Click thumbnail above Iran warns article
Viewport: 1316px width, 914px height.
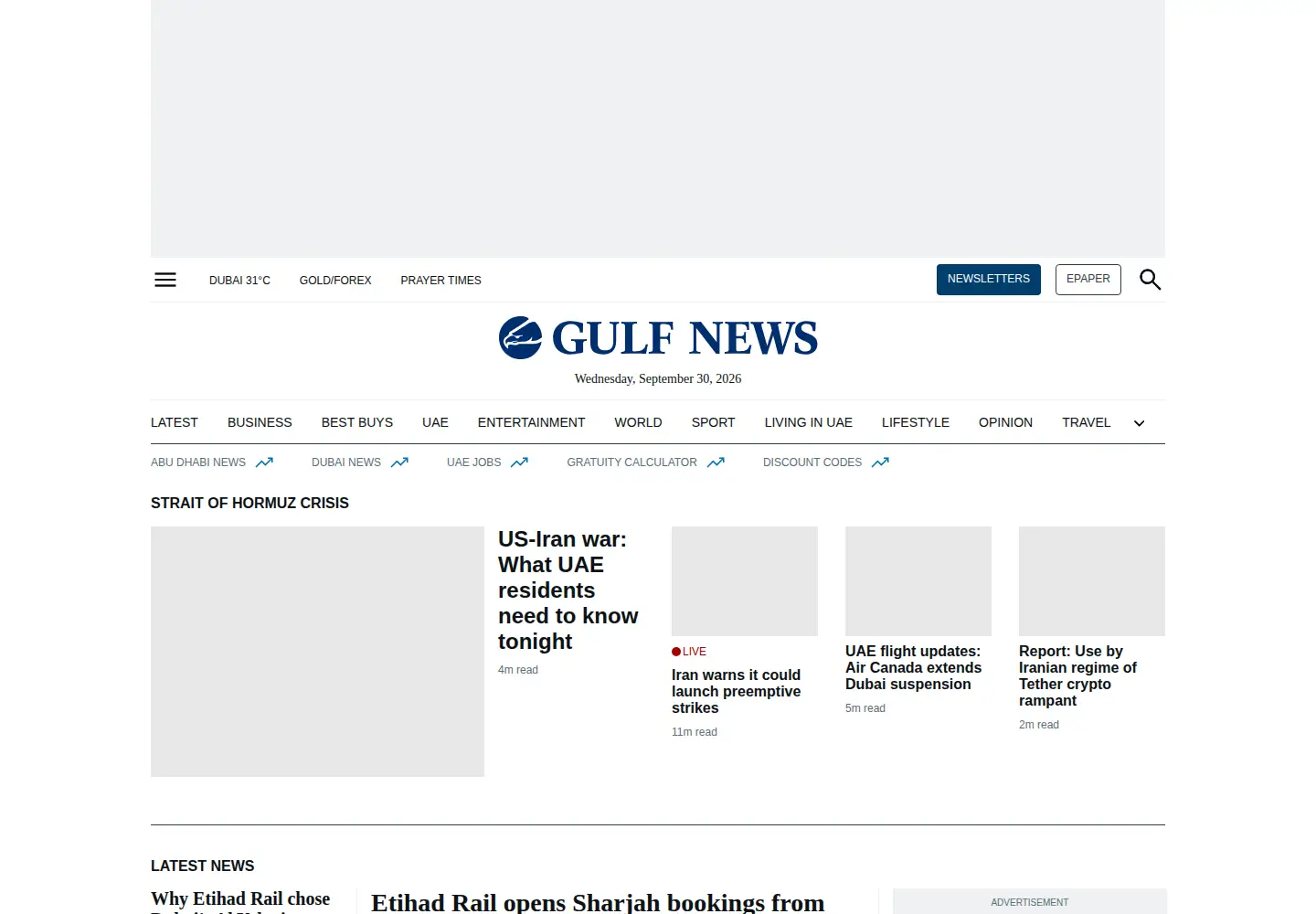tap(745, 581)
